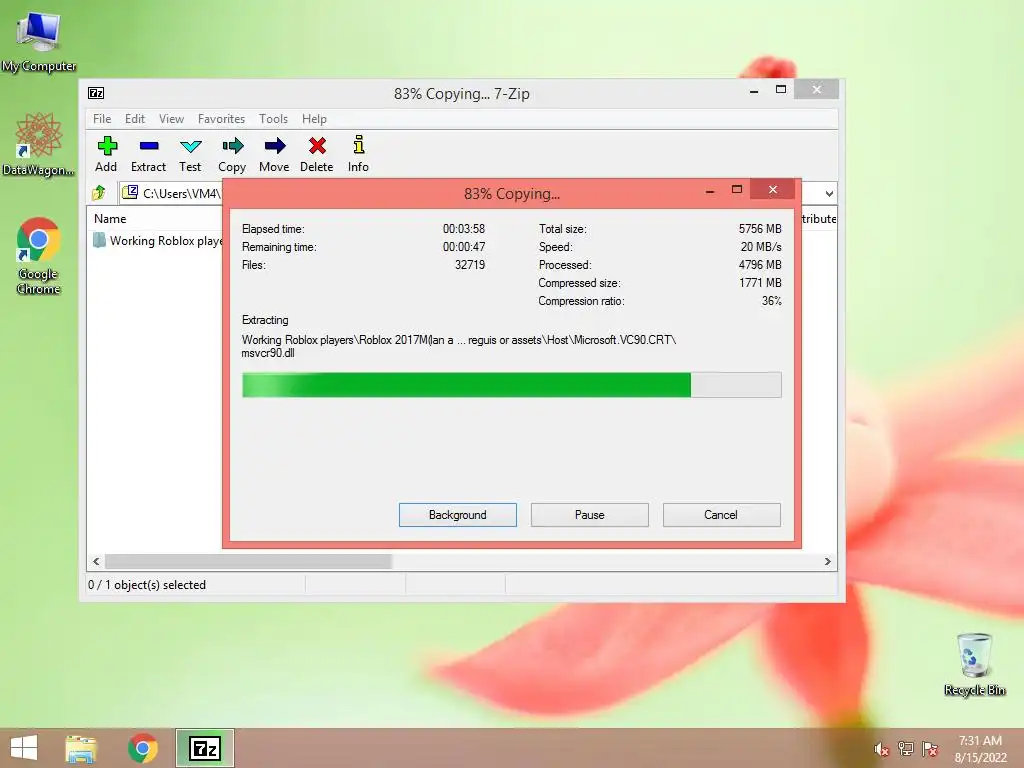Viewport: 1024px width, 768px height.
Task: Click the Remaining time value 00:00:47
Action: point(464,247)
